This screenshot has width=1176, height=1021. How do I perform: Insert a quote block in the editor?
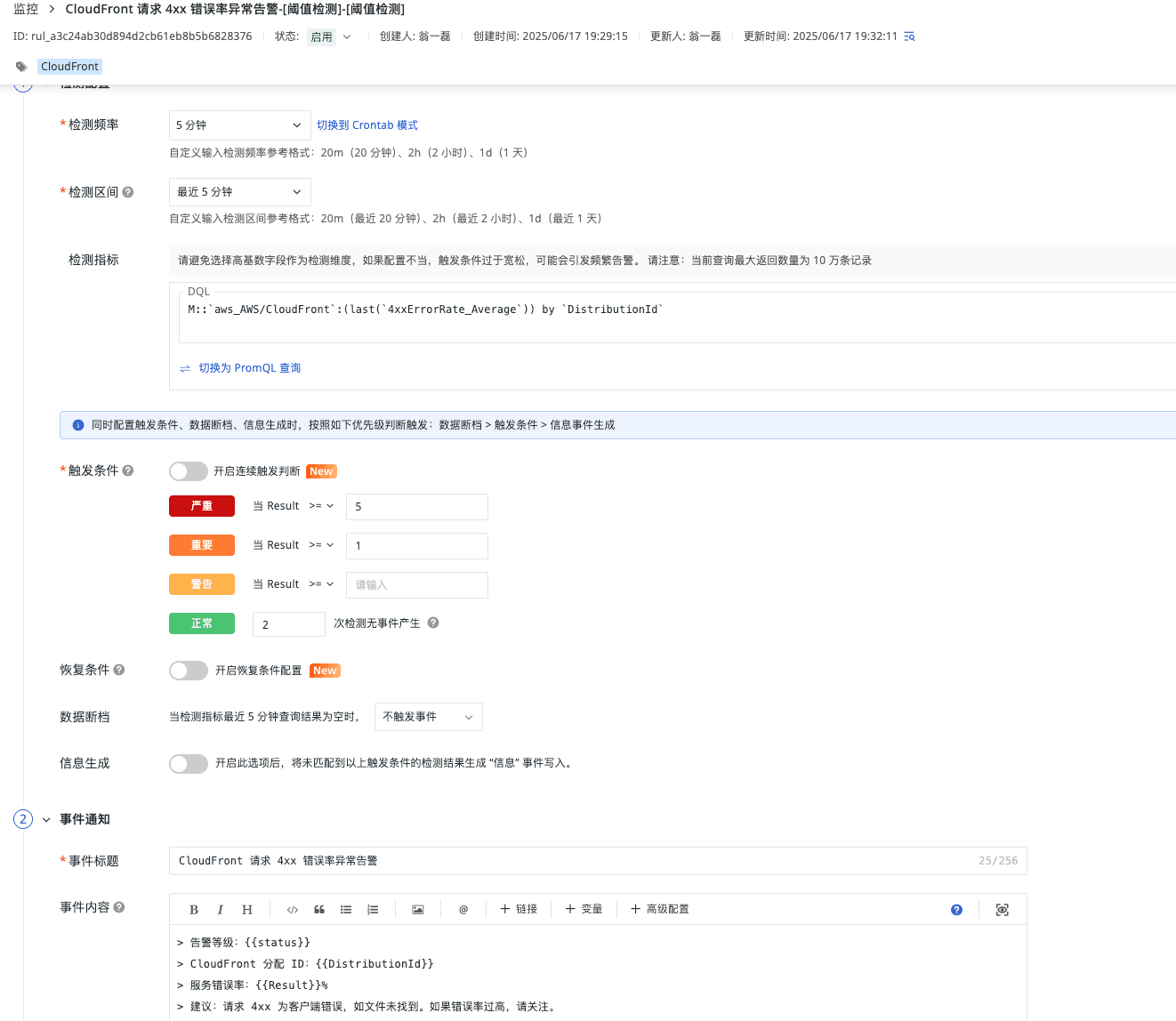coord(319,909)
